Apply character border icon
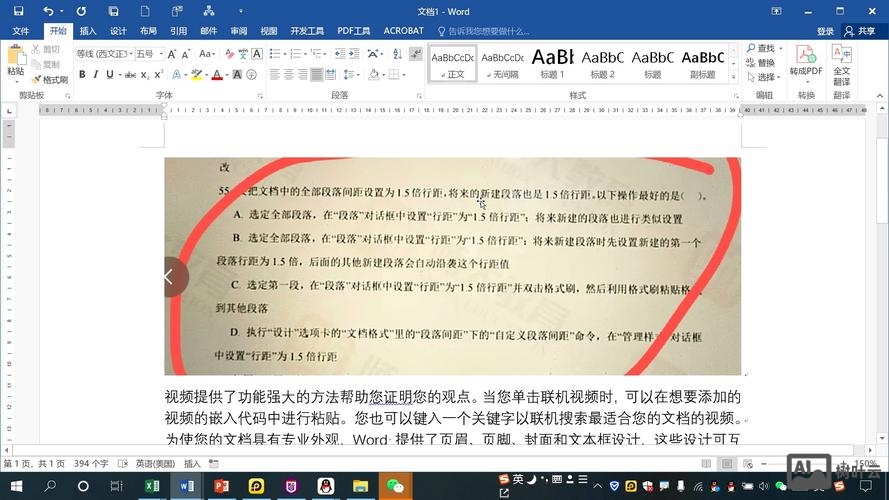Screen dimensions: 889x500 click(x=257, y=54)
